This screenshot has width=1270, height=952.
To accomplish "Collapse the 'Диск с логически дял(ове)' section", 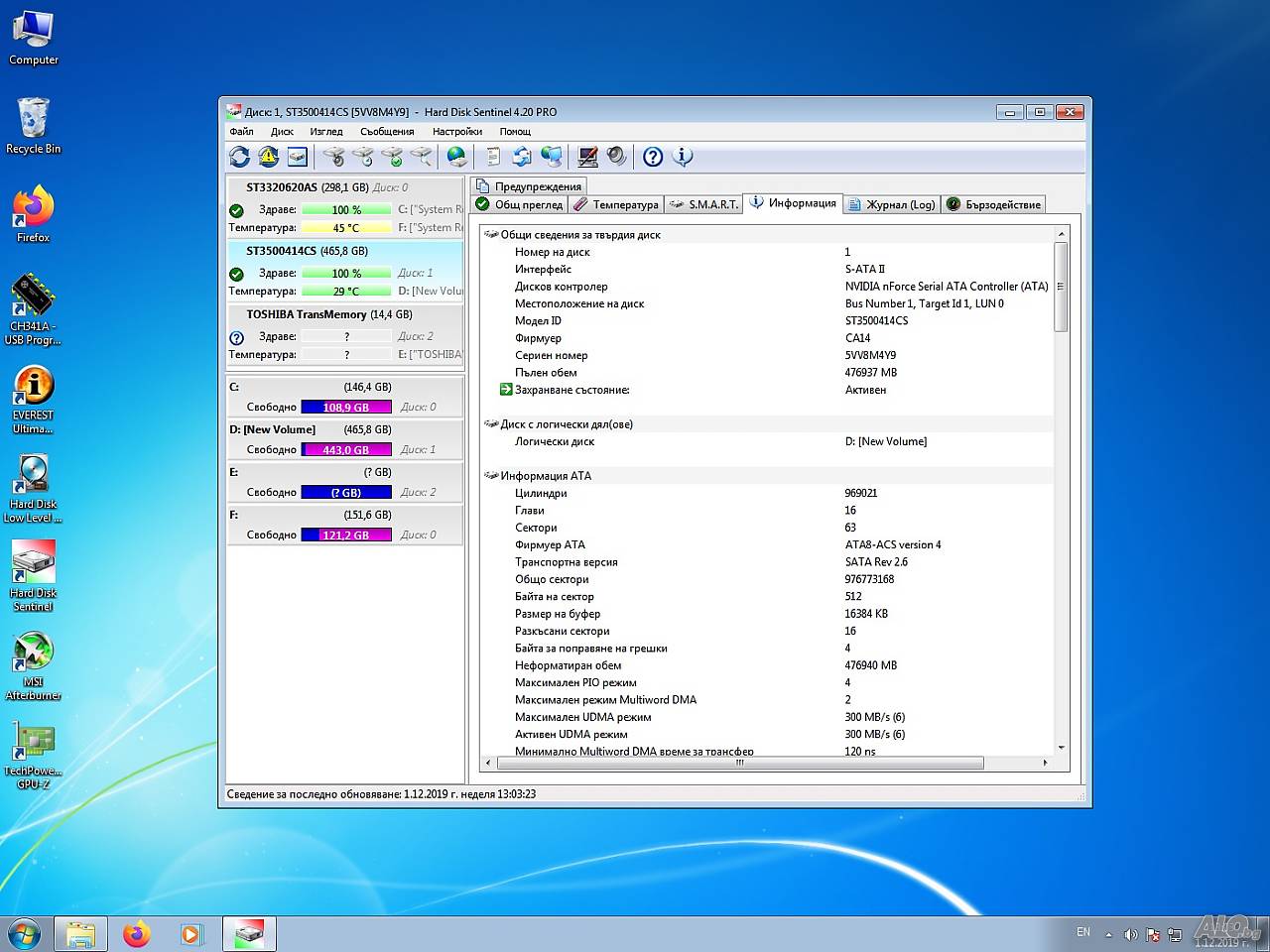I will tap(490, 424).
